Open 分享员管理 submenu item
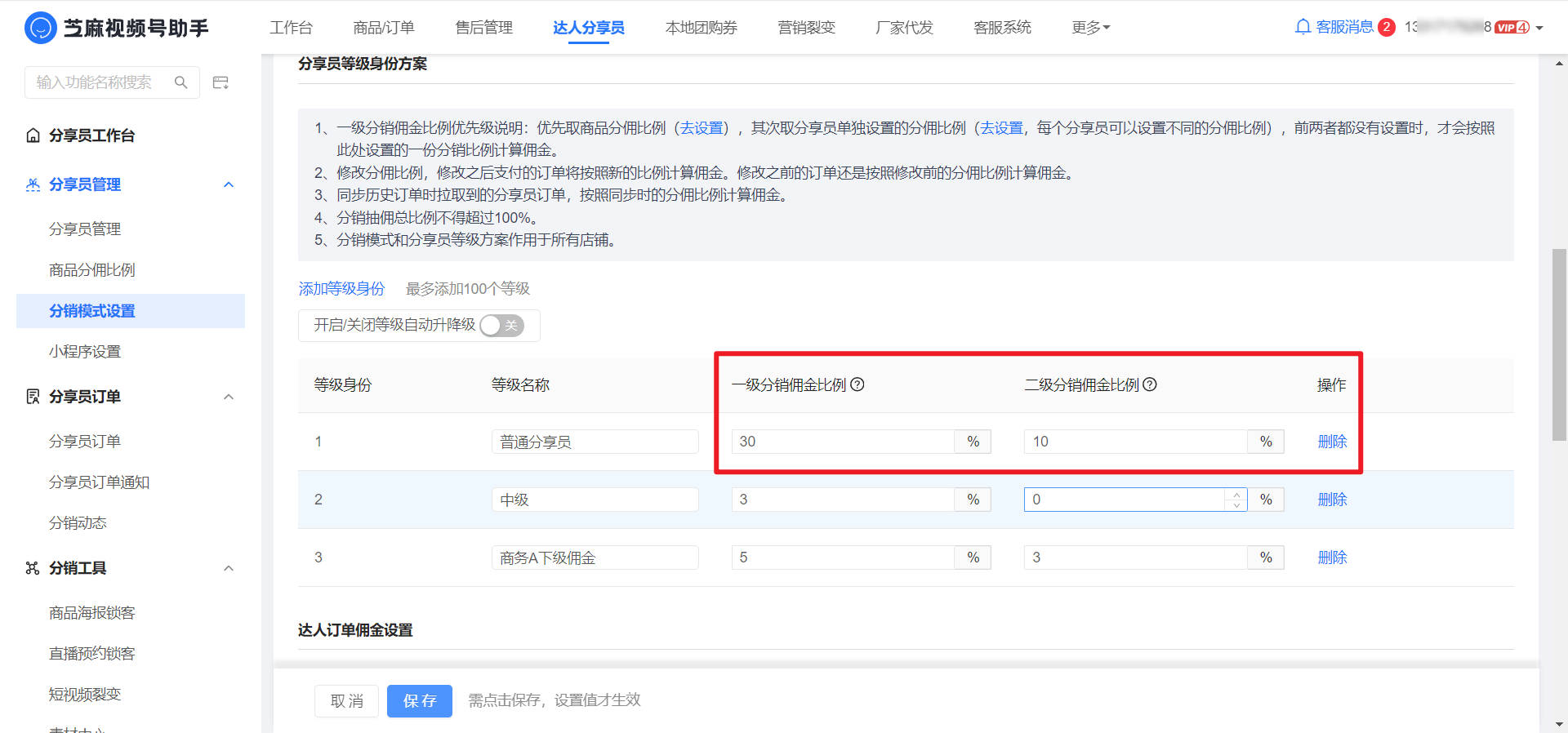The image size is (1568, 733). (x=85, y=229)
